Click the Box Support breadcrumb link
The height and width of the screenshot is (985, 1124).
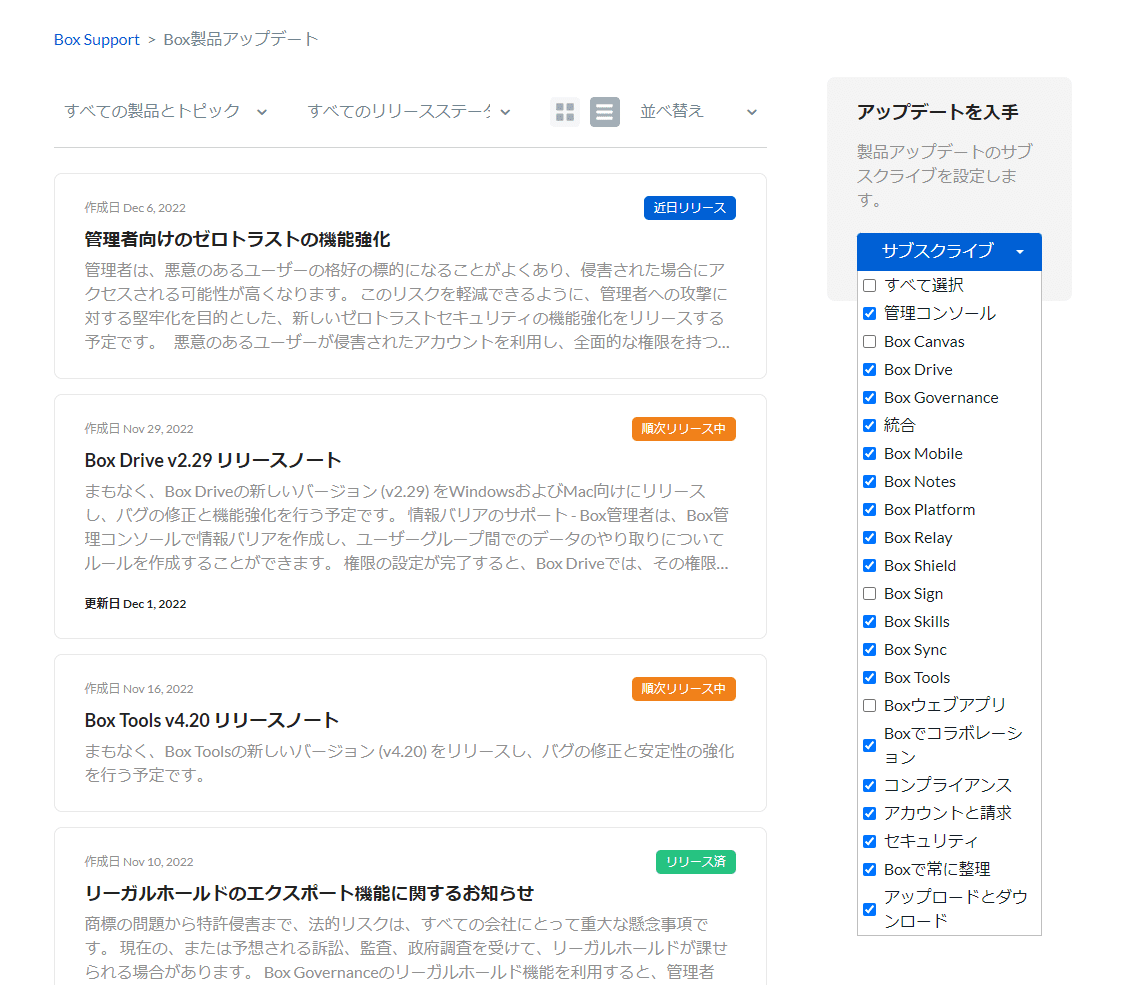tap(96, 39)
